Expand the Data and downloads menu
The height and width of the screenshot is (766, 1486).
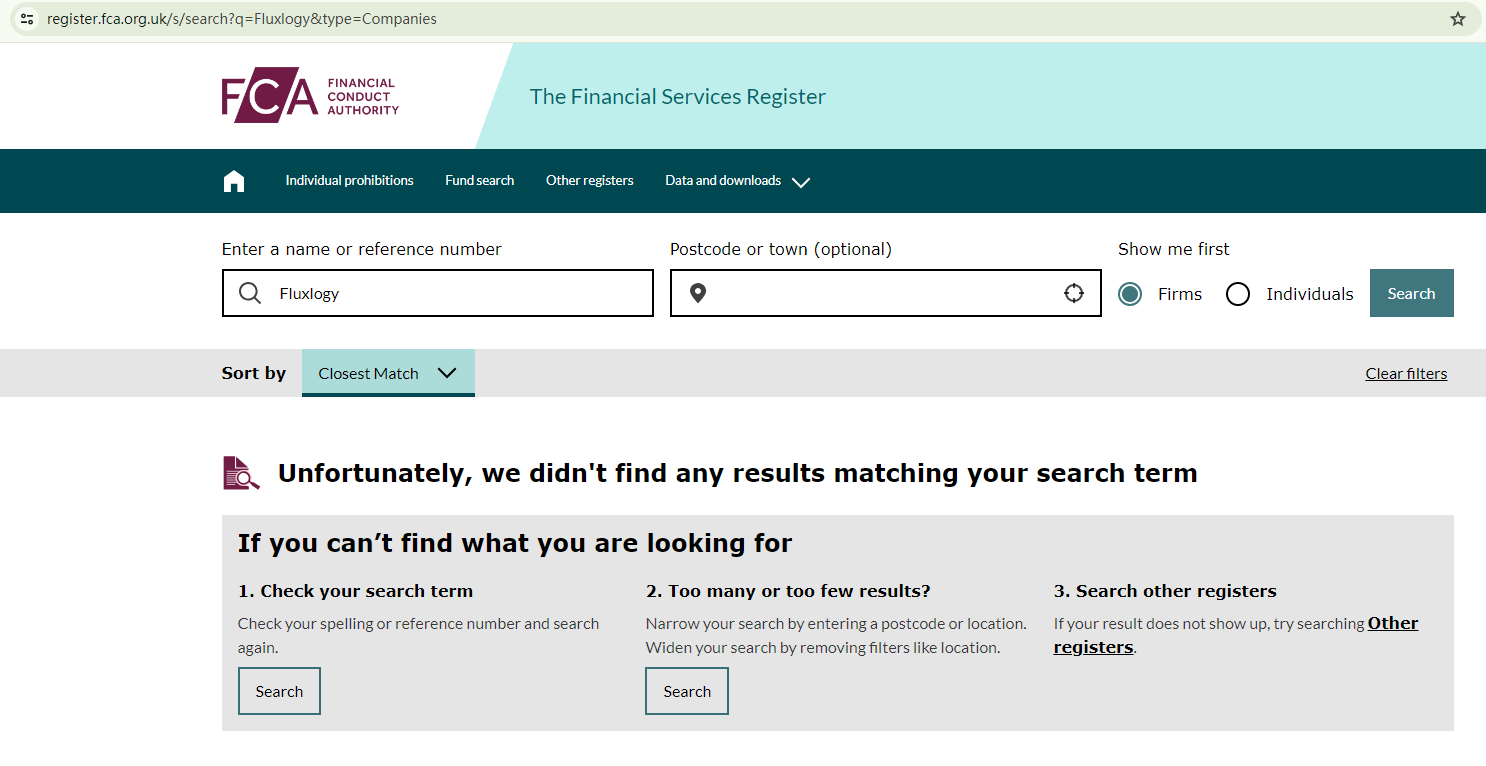tap(737, 181)
